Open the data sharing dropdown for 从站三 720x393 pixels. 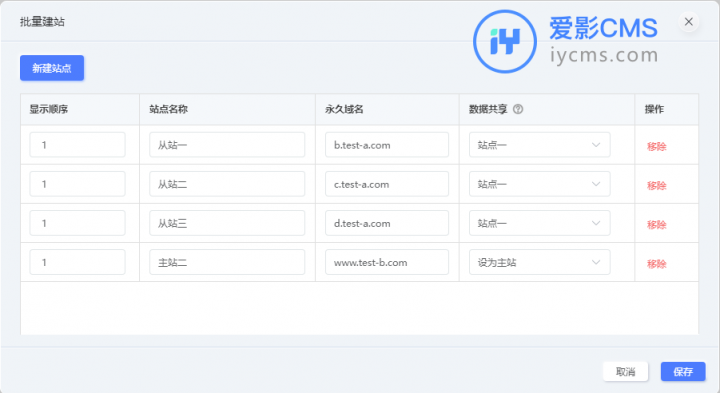point(540,223)
